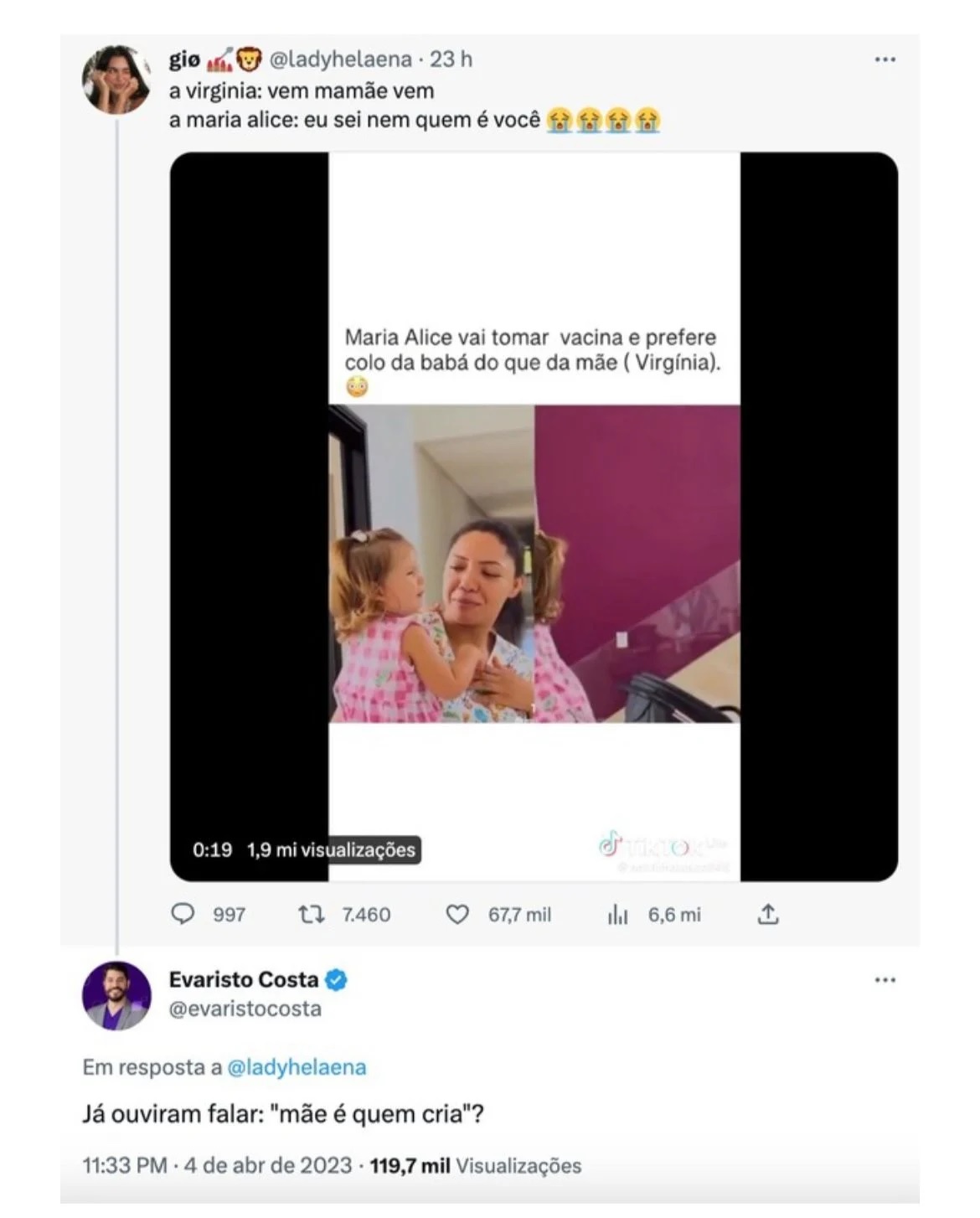
Task: Open the three-dot menu on Evaristo Costa's reply
Action: (885, 979)
